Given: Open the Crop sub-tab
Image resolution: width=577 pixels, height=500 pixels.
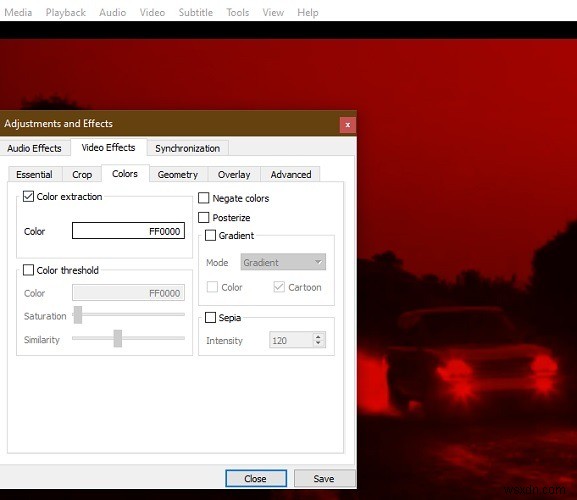Looking at the screenshot, I should [x=82, y=174].
